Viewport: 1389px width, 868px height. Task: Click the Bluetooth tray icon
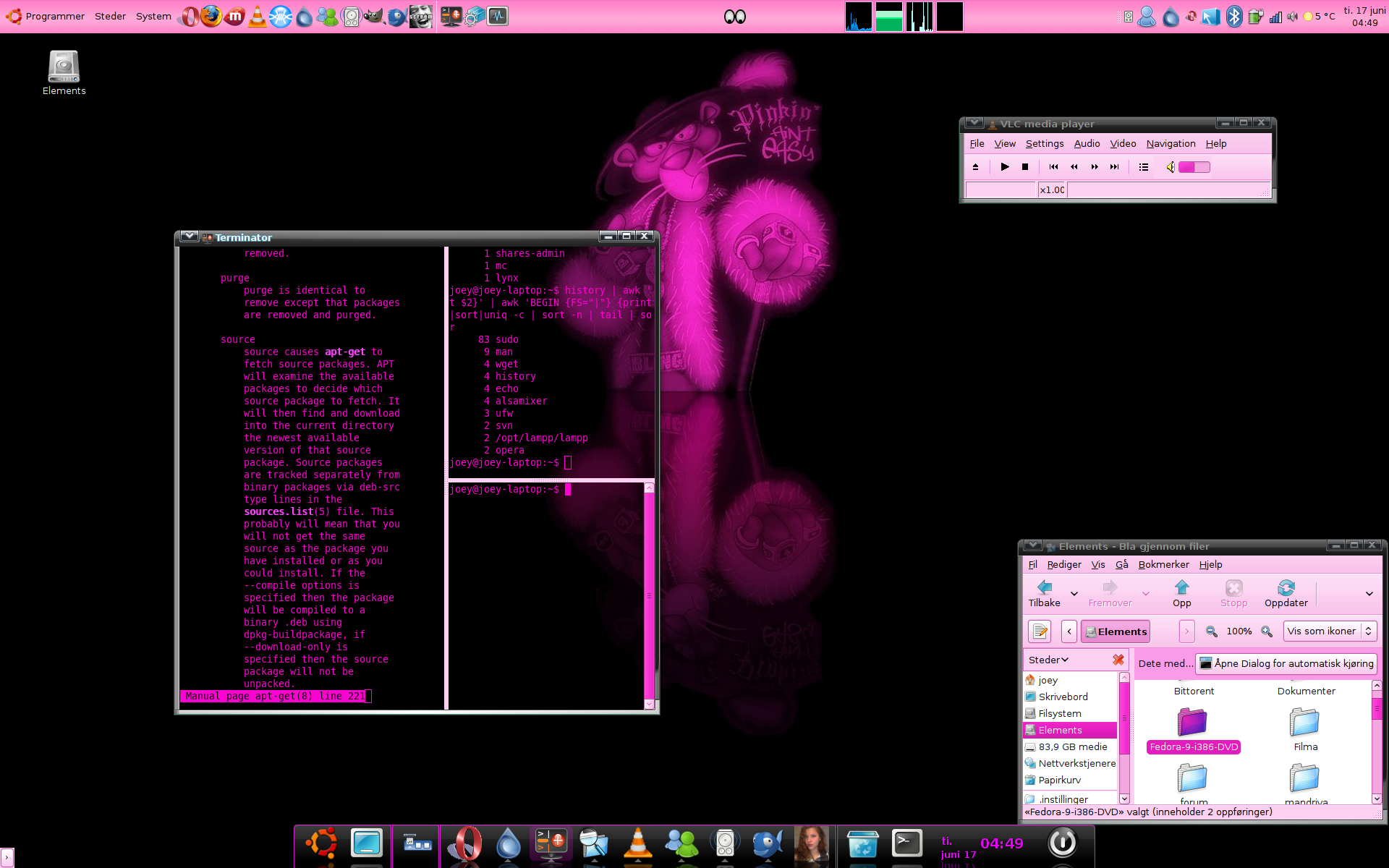[x=1234, y=16]
